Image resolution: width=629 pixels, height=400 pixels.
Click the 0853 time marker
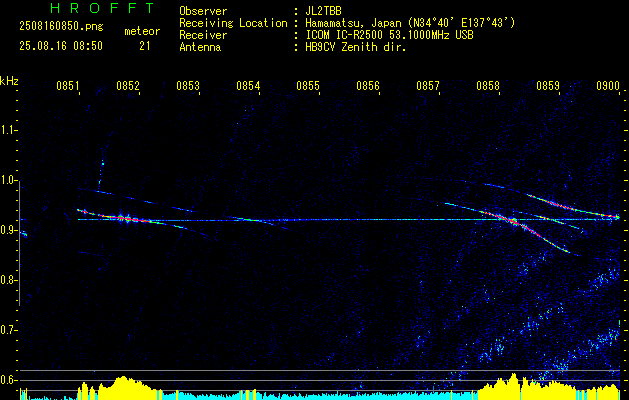[188, 86]
